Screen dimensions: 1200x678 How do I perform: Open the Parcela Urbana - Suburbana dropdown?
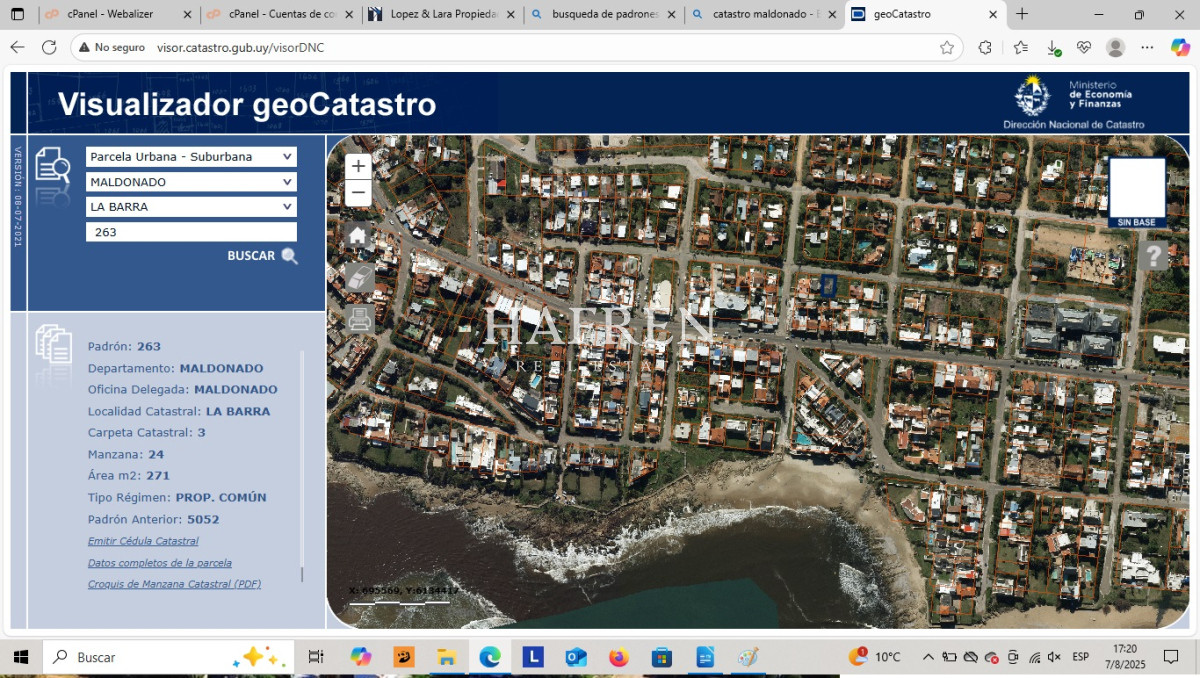[x=191, y=156]
